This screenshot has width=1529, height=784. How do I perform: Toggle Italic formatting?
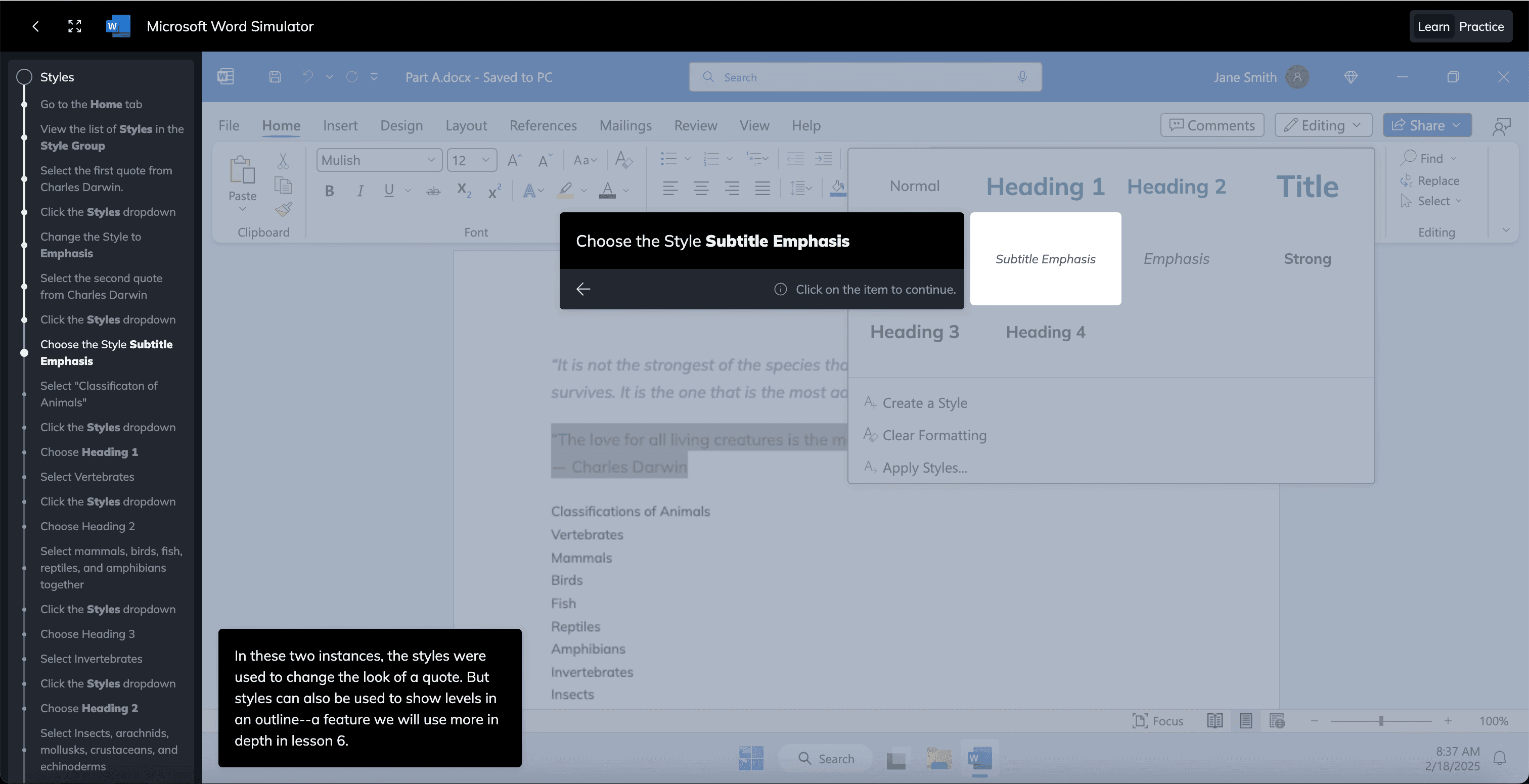(x=359, y=191)
